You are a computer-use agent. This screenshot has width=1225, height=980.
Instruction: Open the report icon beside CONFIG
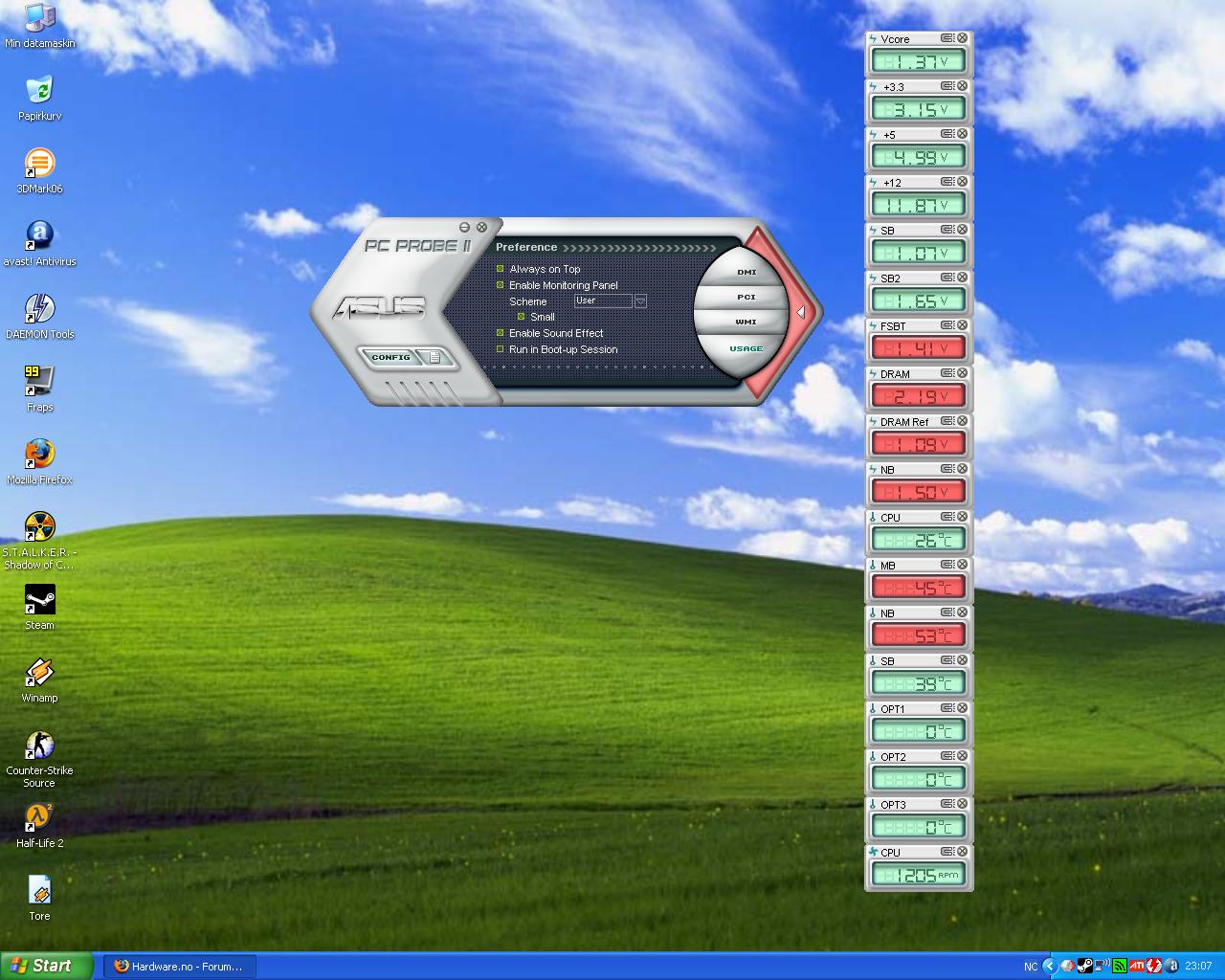click(x=435, y=357)
